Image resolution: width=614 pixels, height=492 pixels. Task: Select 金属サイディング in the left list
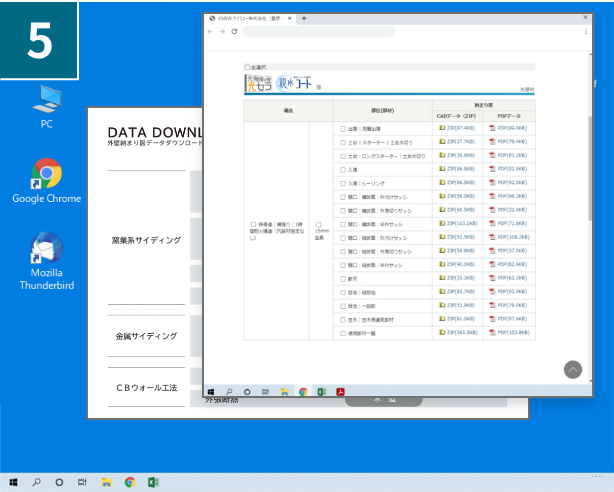[146, 337]
